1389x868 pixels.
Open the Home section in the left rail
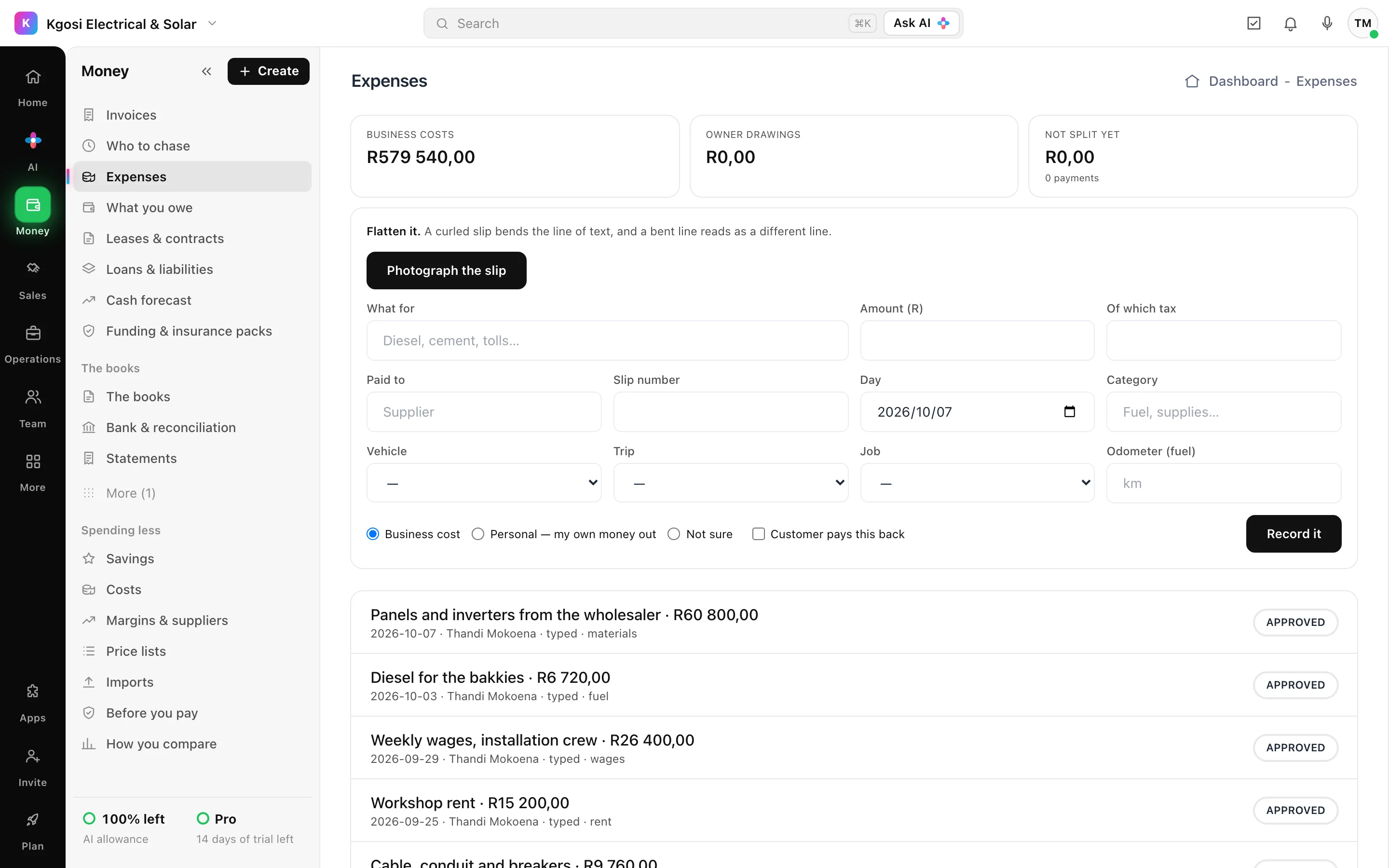click(33, 88)
